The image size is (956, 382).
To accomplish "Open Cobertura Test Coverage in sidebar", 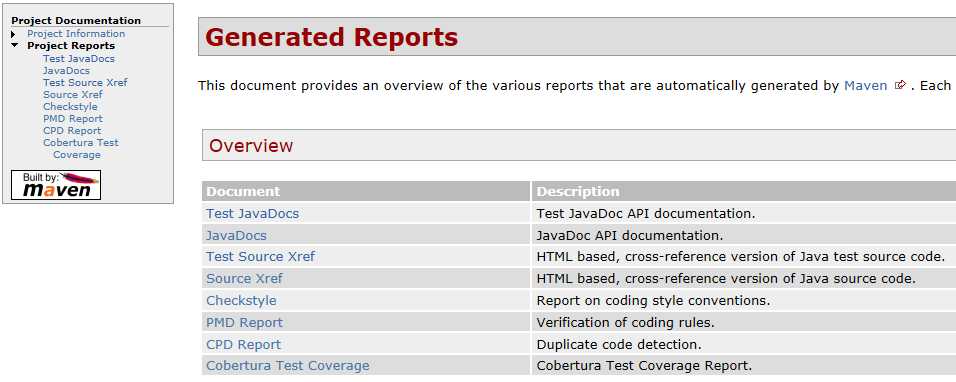I will (x=80, y=149).
